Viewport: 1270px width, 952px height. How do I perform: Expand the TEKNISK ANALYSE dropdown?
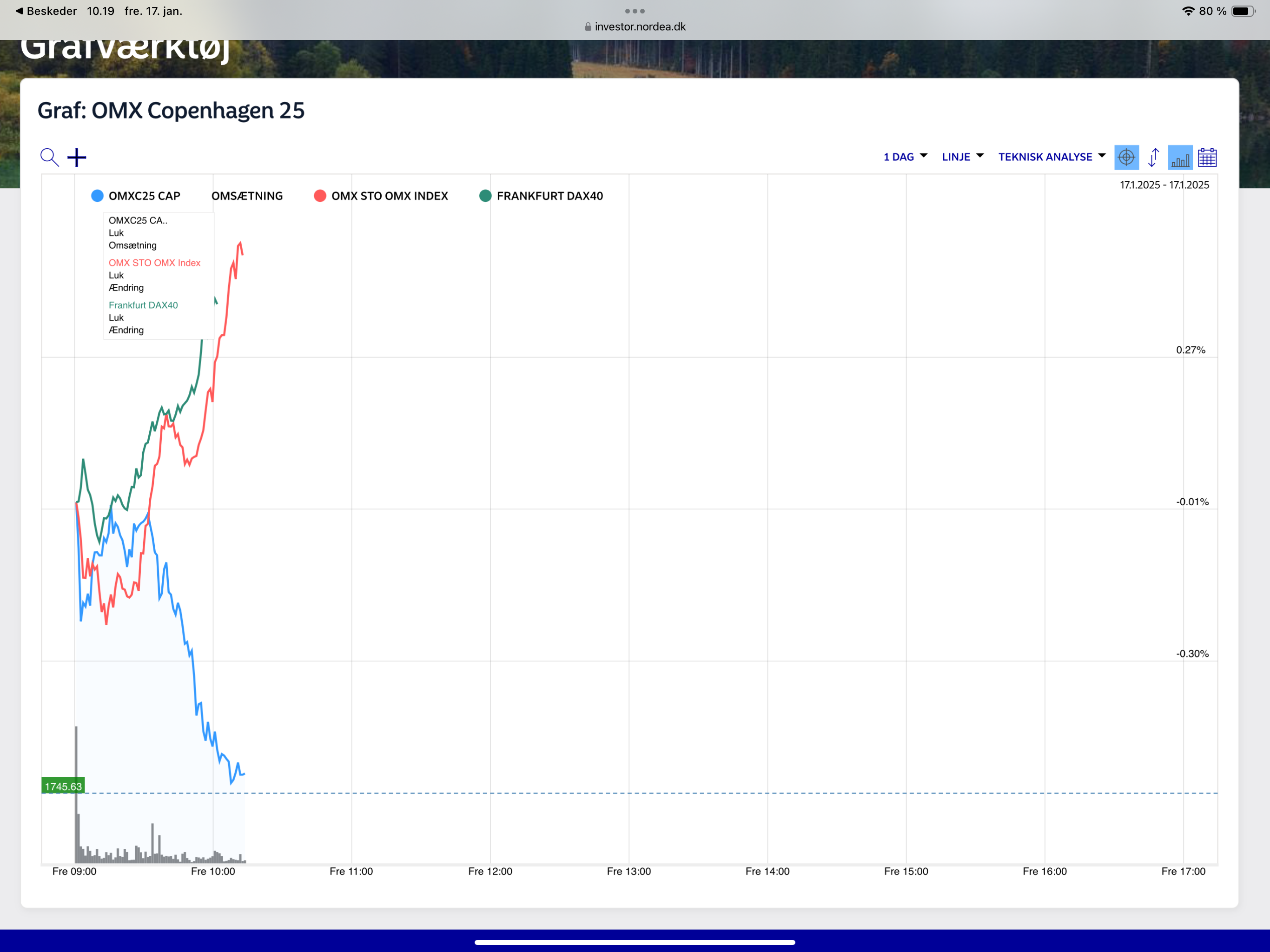click(1051, 157)
